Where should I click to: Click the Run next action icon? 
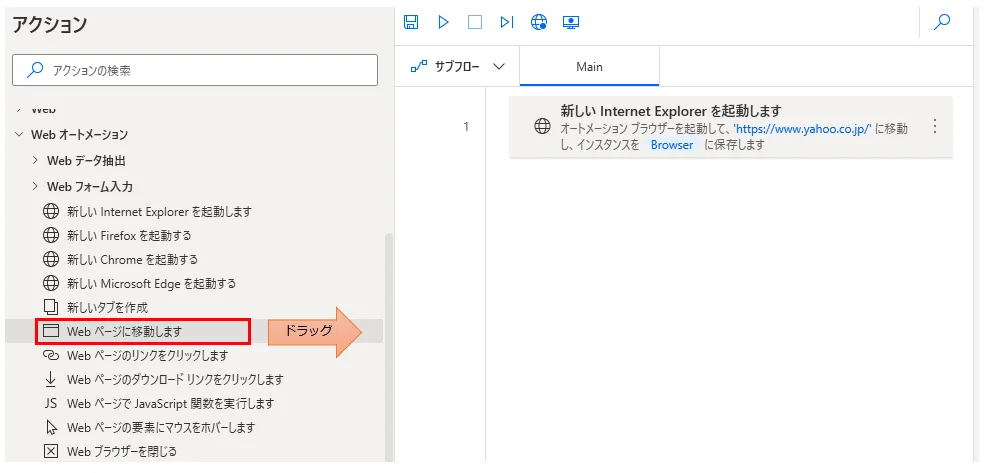point(507,22)
